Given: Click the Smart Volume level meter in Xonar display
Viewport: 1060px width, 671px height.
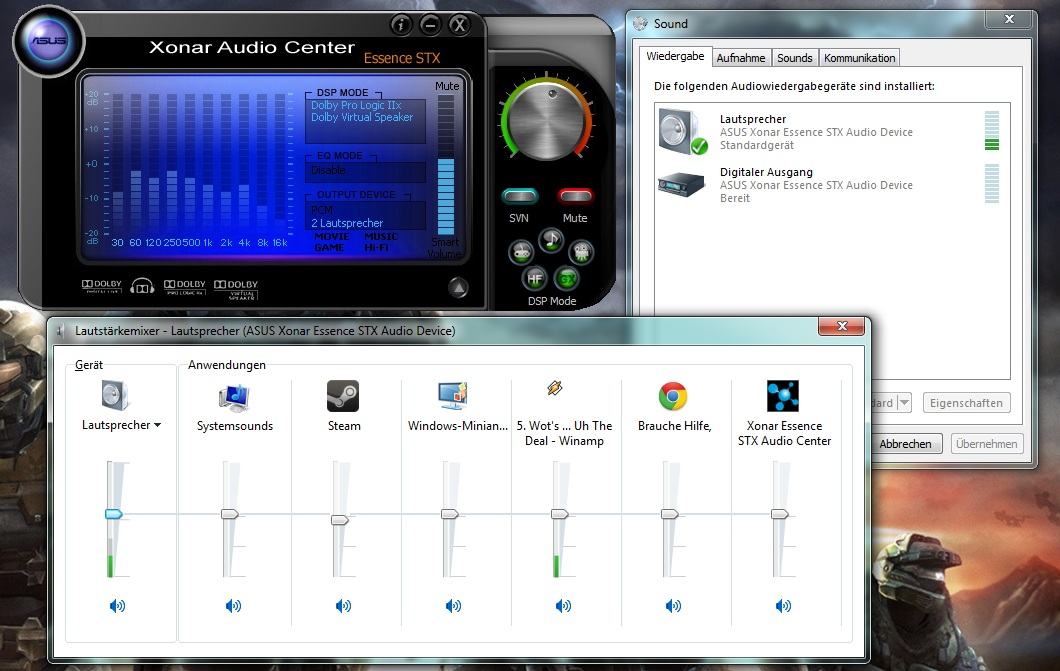Looking at the screenshot, I should pyautogui.click(x=446, y=164).
